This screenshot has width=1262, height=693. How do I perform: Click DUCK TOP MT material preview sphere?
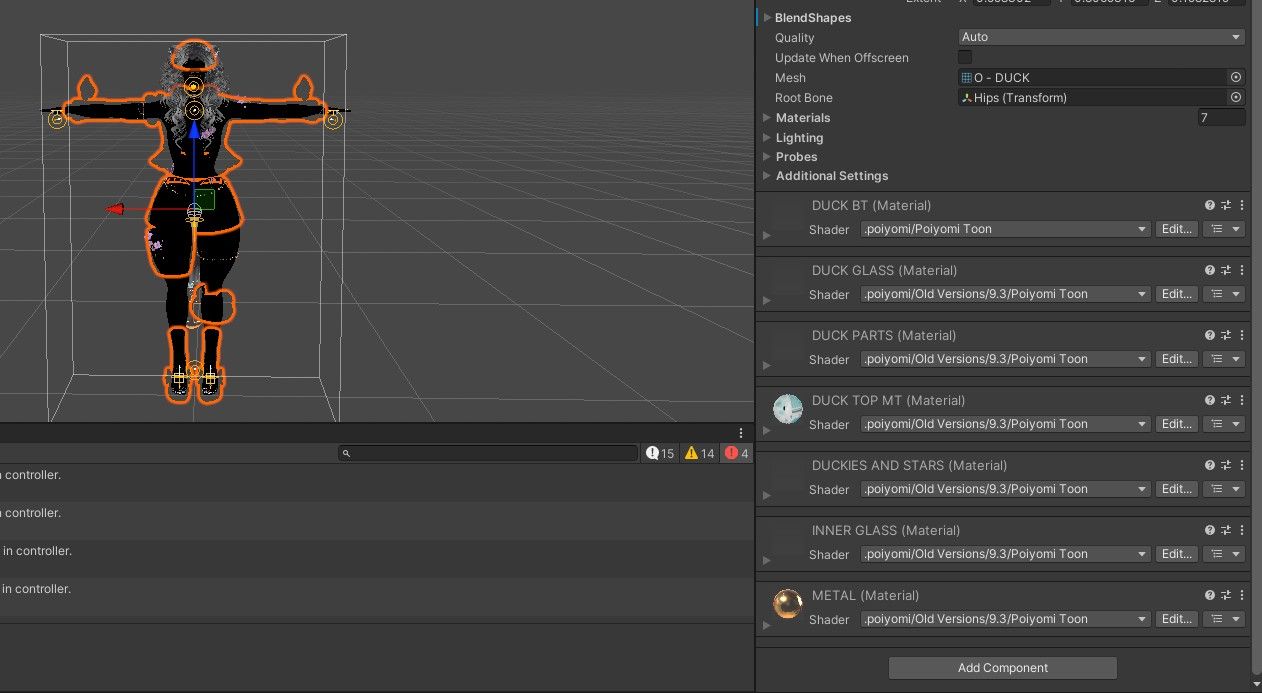pyautogui.click(x=788, y=409)
